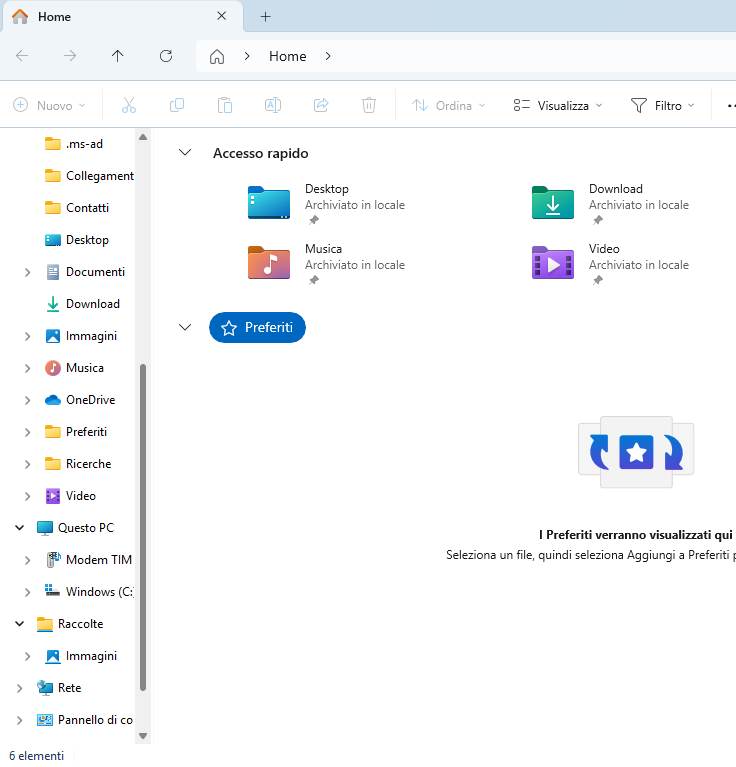Screen dimensions: 736x767
Task: Collapse the Accesso rapido section
Action: (x=185, y=153)
